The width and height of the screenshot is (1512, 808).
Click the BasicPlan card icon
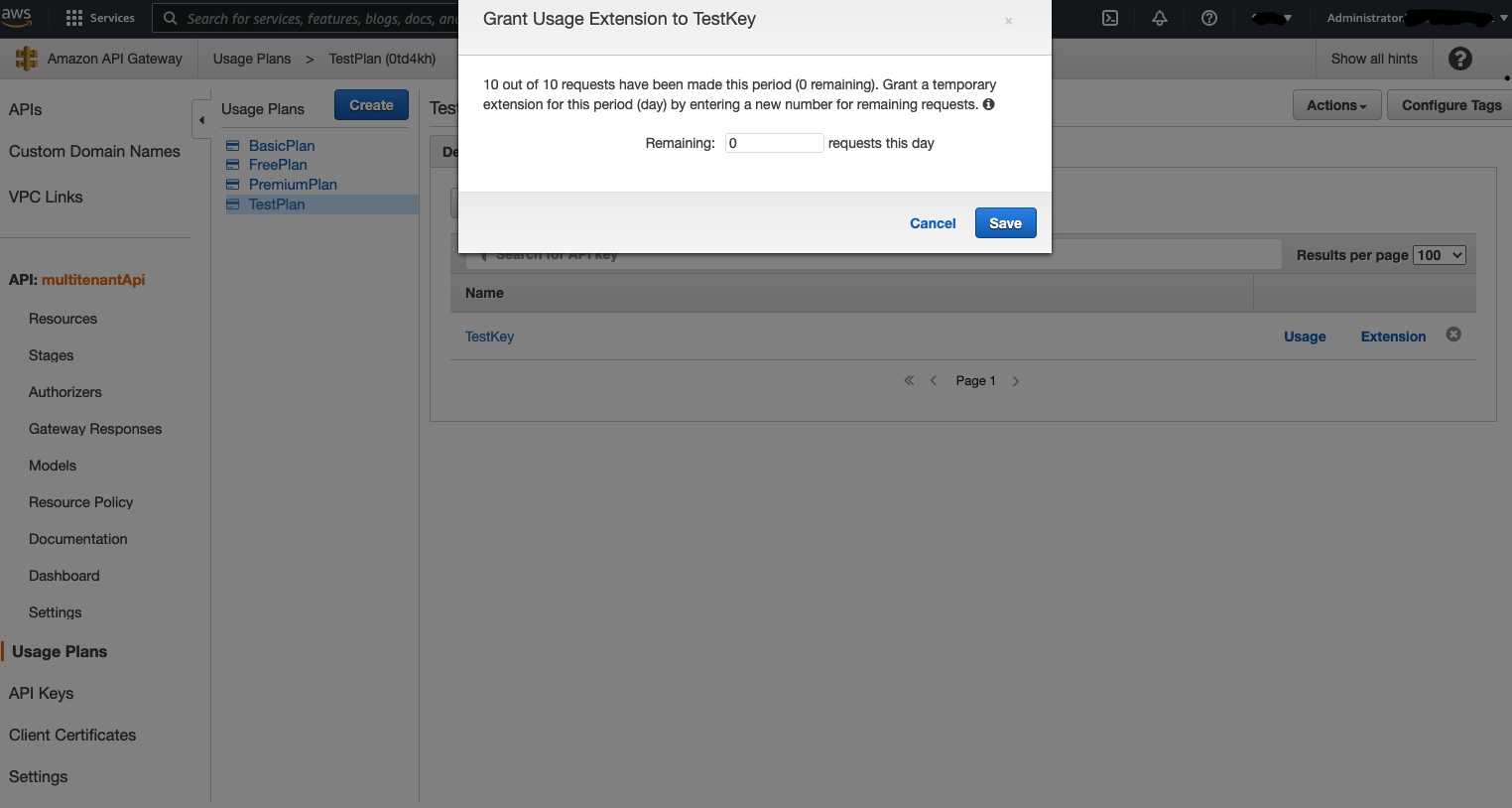(233, 146)
